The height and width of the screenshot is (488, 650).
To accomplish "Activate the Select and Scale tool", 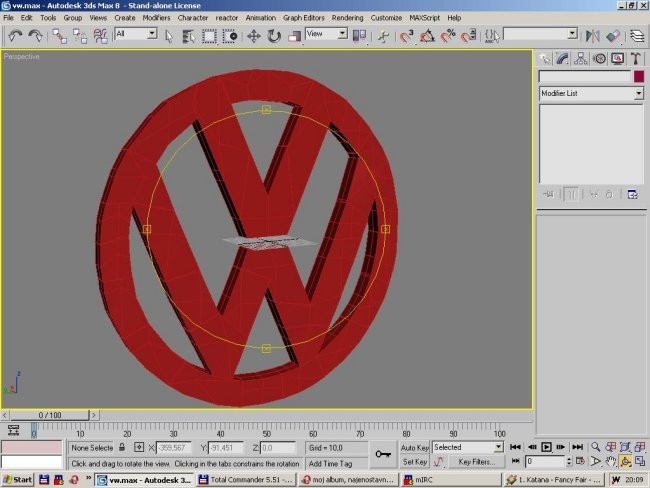I will (x=295, y=36).
